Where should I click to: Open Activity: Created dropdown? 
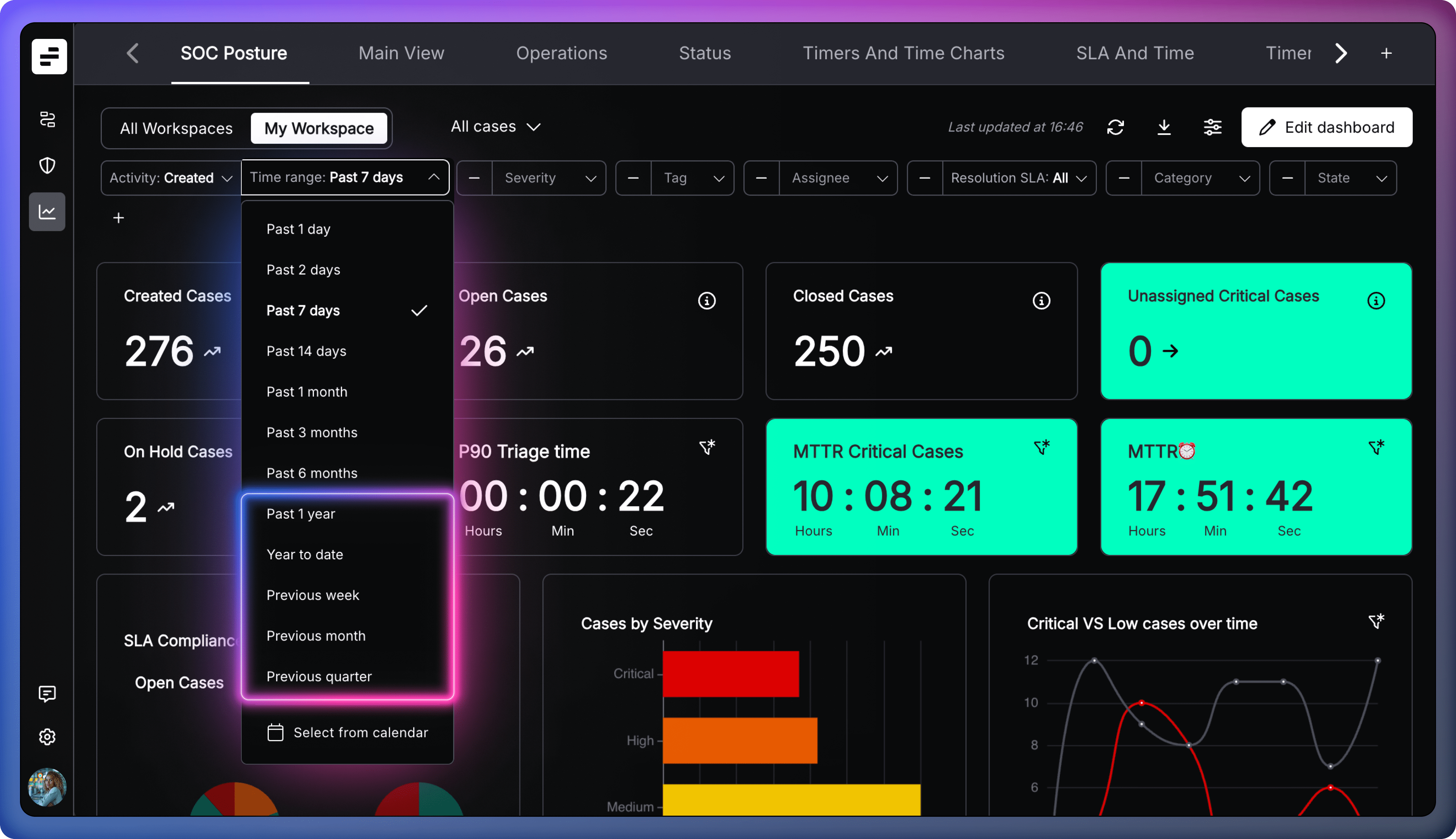coord(170,178)
